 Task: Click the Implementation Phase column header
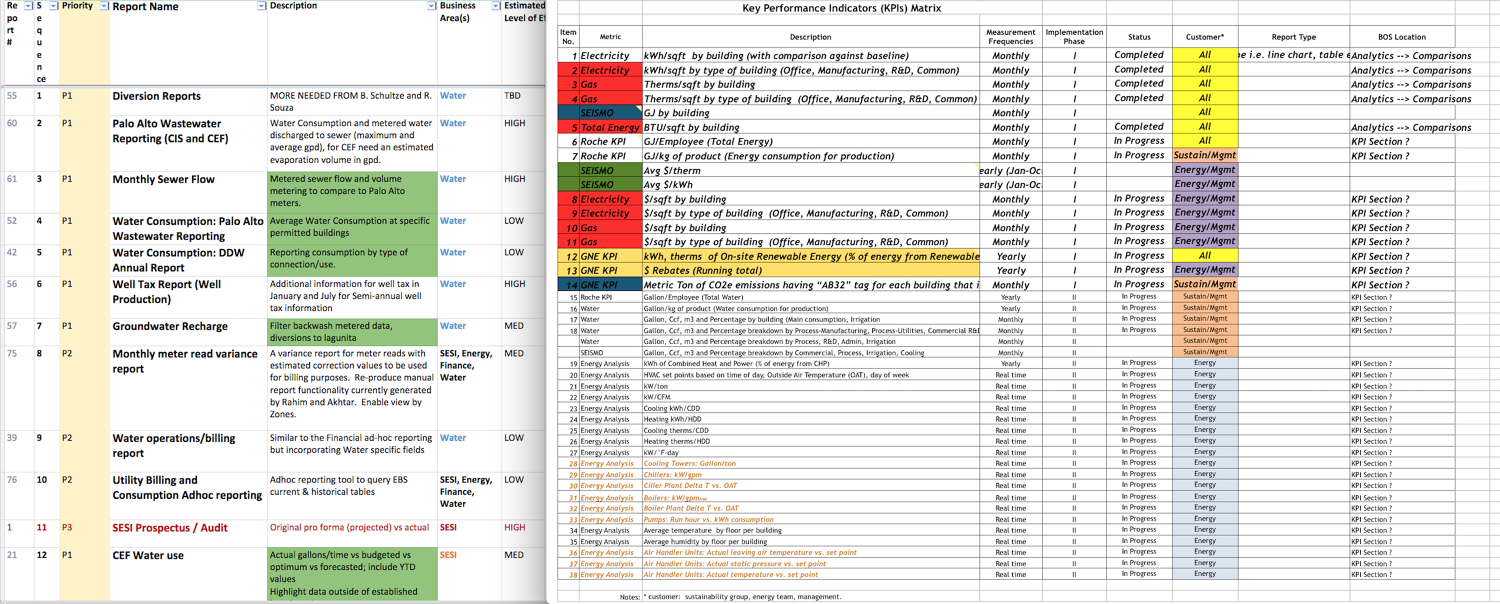pyautogui.click(x=1074, y=37)
